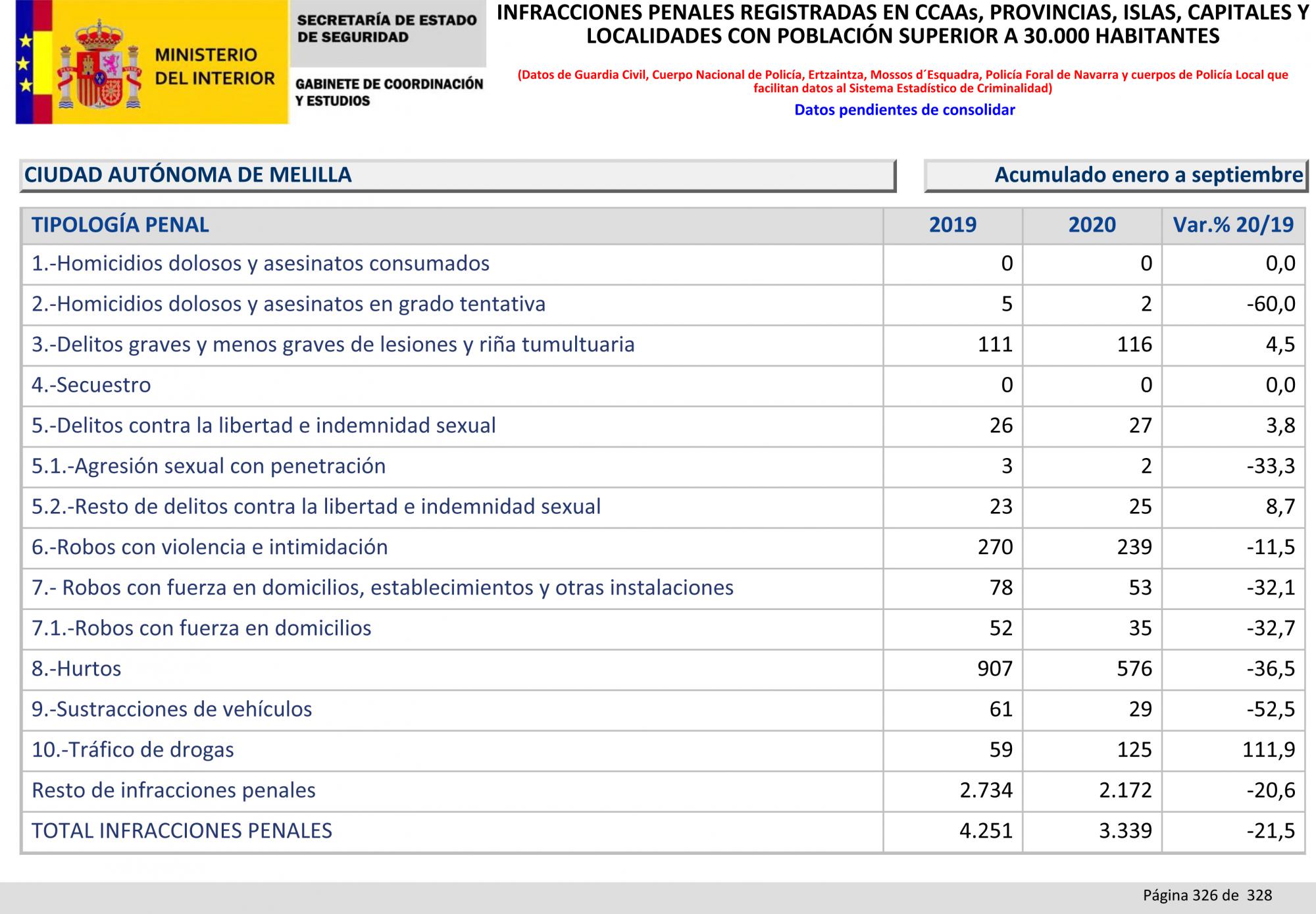1316x914 pixels.
Task: Click the 10.-Tráfico de drogas row label
Action: [133, 749]
